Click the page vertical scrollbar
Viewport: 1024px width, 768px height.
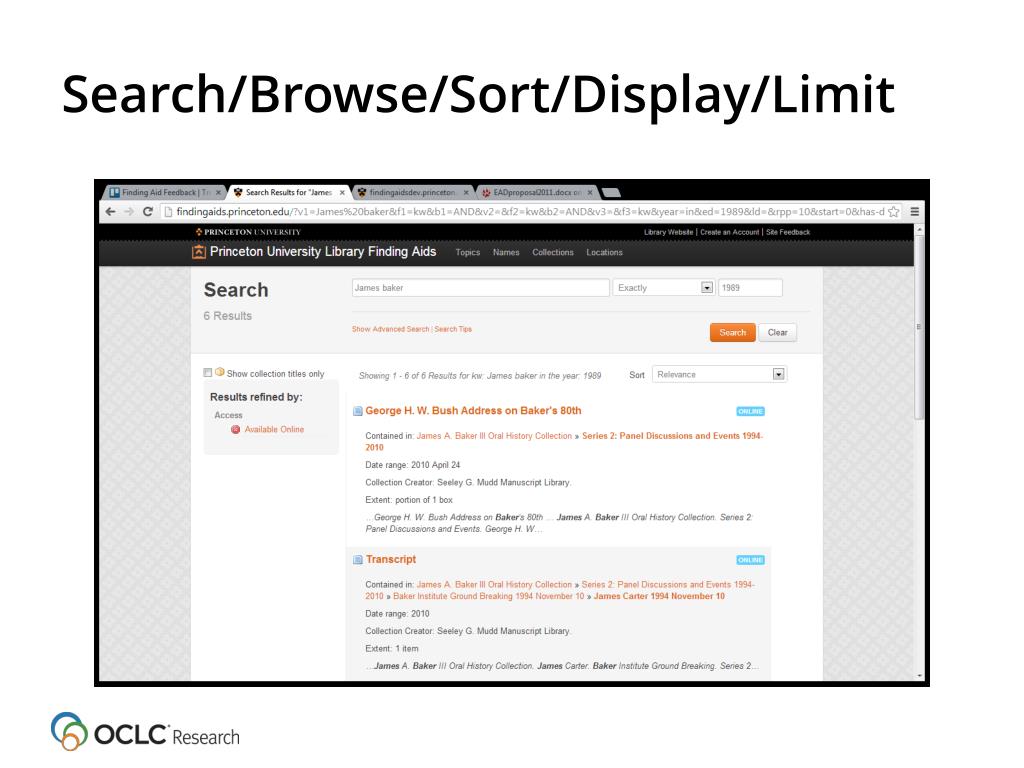pyautogui.click(x=920, y=327)
